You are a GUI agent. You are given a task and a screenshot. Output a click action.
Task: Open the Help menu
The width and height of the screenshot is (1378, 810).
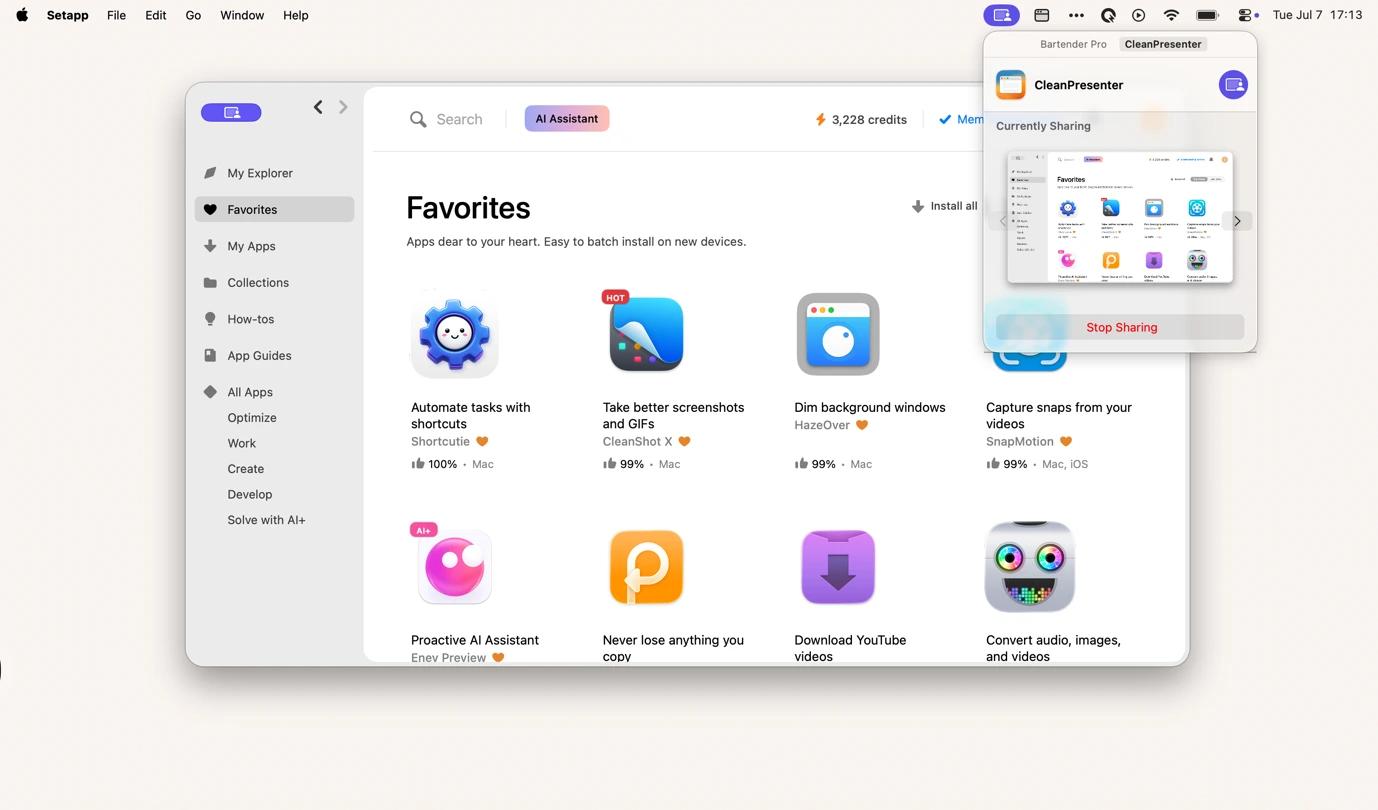[295, 15]
